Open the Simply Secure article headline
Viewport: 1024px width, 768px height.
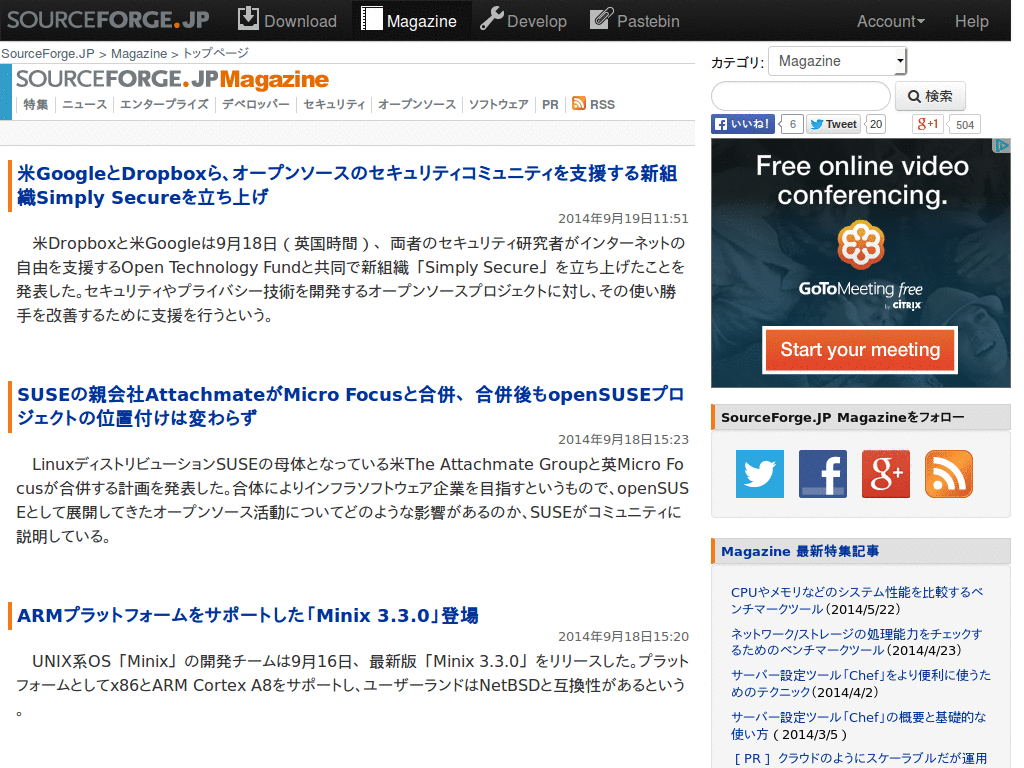coord(347,185)
